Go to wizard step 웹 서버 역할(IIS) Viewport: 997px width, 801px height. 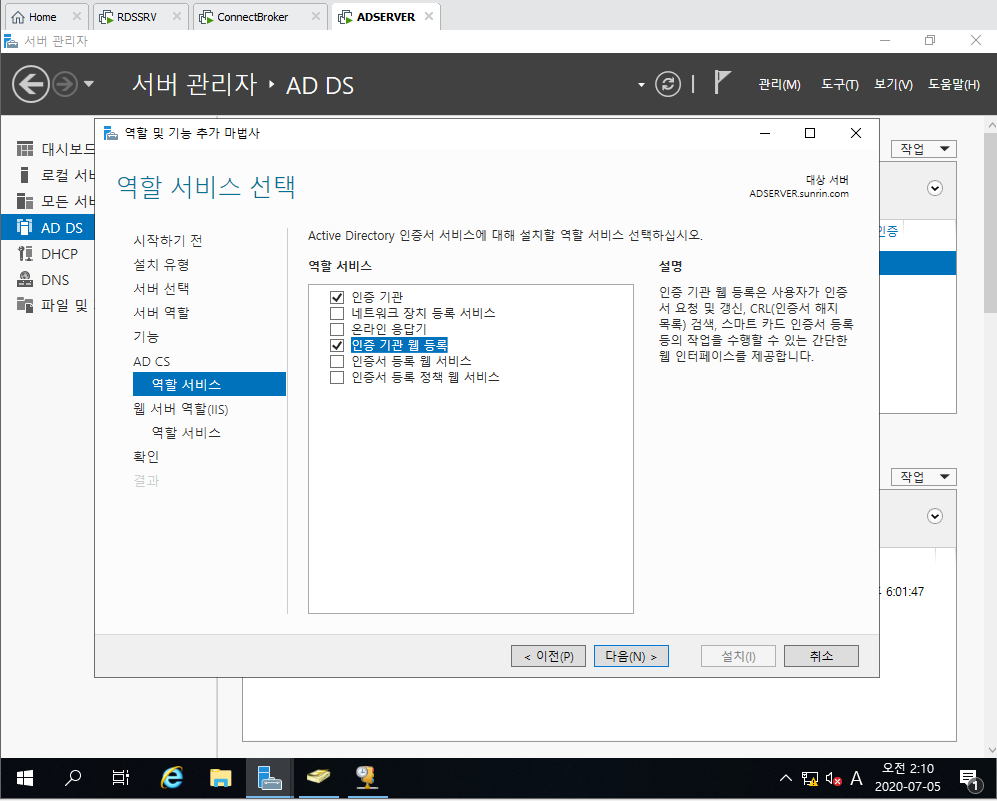point(181,409)
